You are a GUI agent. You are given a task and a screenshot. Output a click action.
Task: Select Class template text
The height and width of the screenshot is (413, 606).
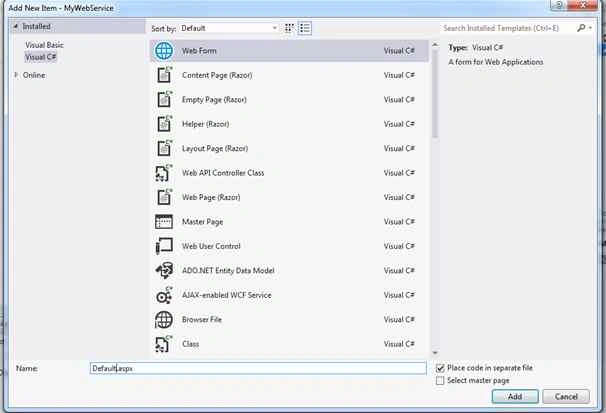[191, 344]
